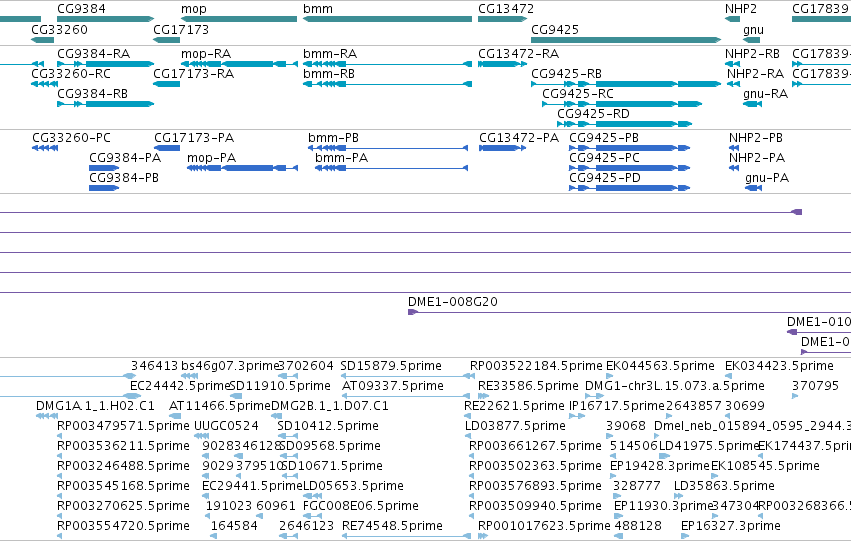
Task: Select EST label 346413
Action: tap(154, 366)
